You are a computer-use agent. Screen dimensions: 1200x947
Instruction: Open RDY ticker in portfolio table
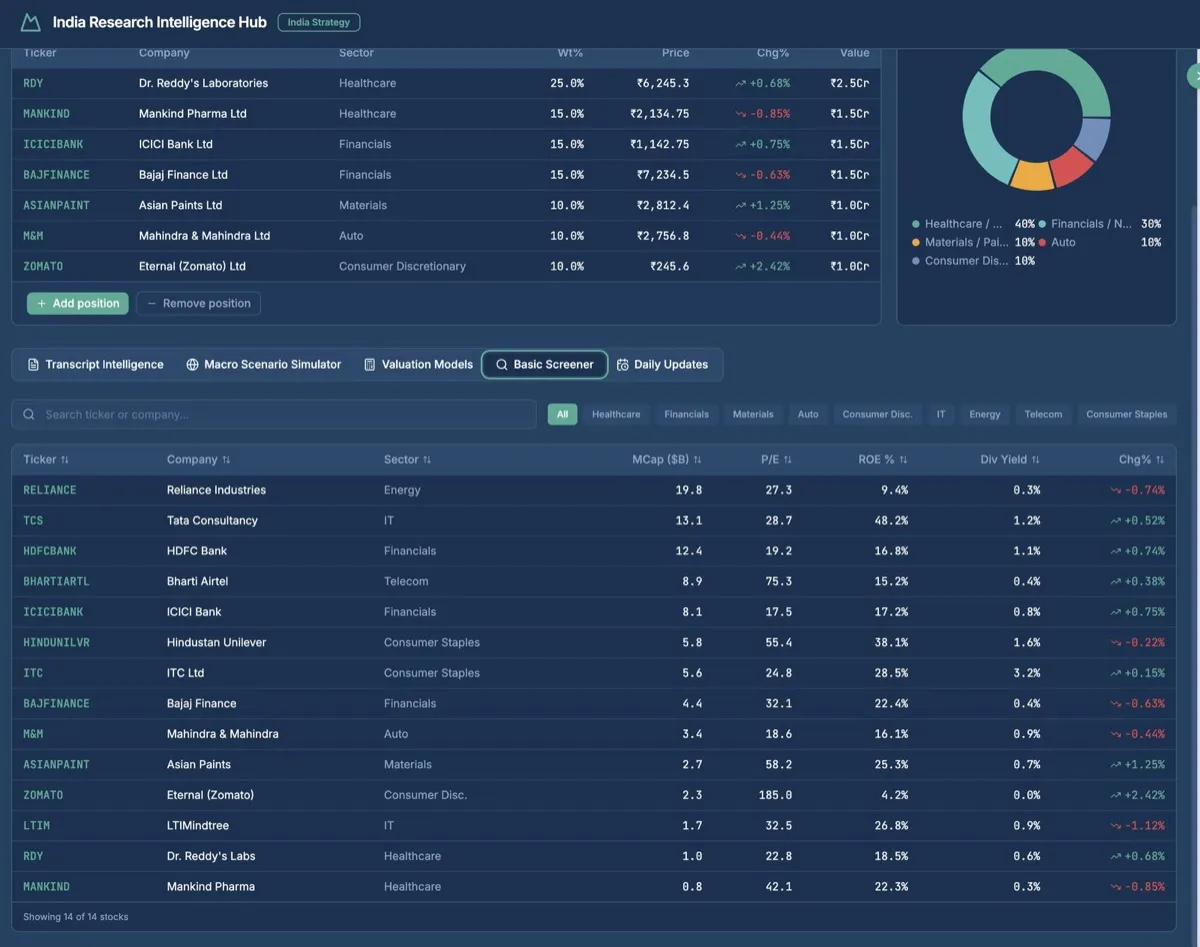point(33,83)
